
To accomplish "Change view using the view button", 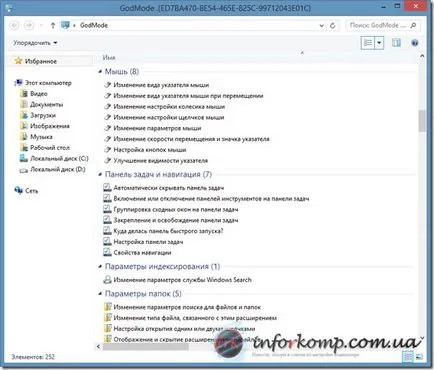I will click(x=368, y=43).
